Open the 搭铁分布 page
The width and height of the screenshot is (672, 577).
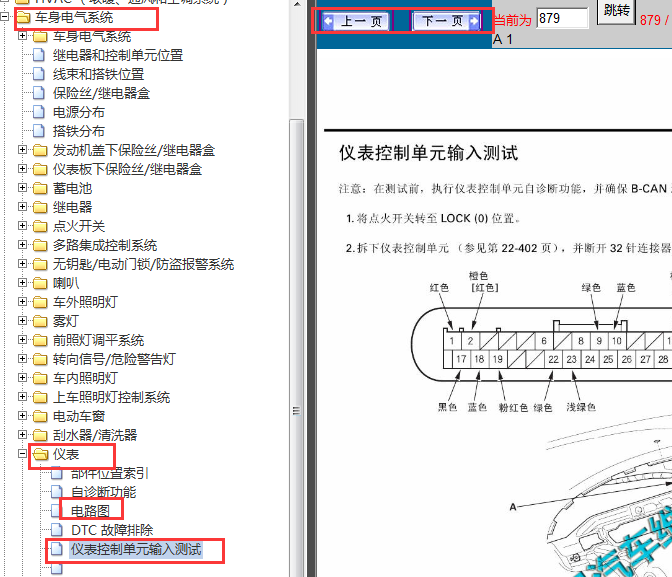[x=78, y=131]
